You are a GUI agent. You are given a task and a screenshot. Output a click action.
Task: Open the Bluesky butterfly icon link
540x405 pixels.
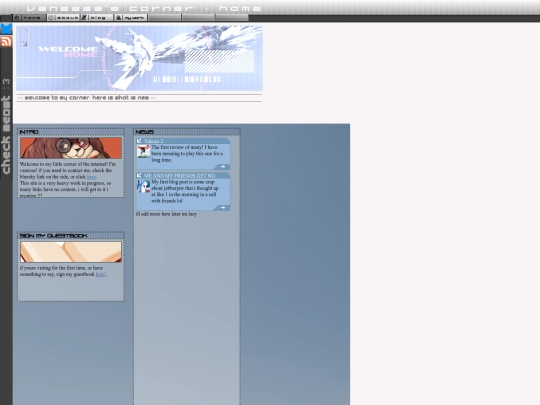point(6,29)
